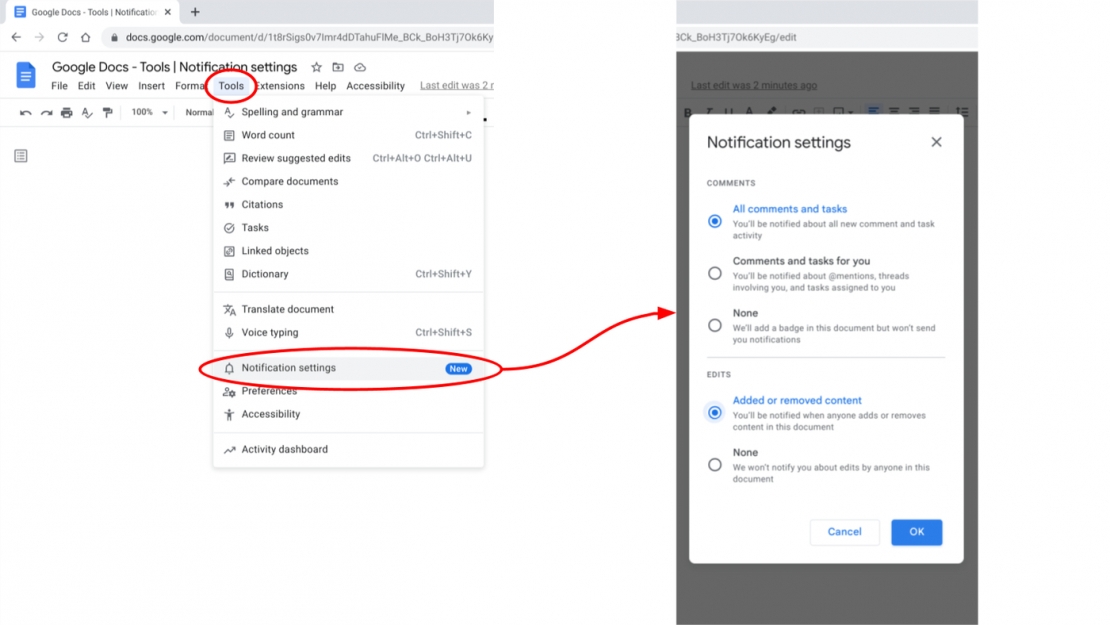The height and width of the screenshot is (625, 1110).
Task: Click the Align center icon
Action: click(x=895, y=112)
